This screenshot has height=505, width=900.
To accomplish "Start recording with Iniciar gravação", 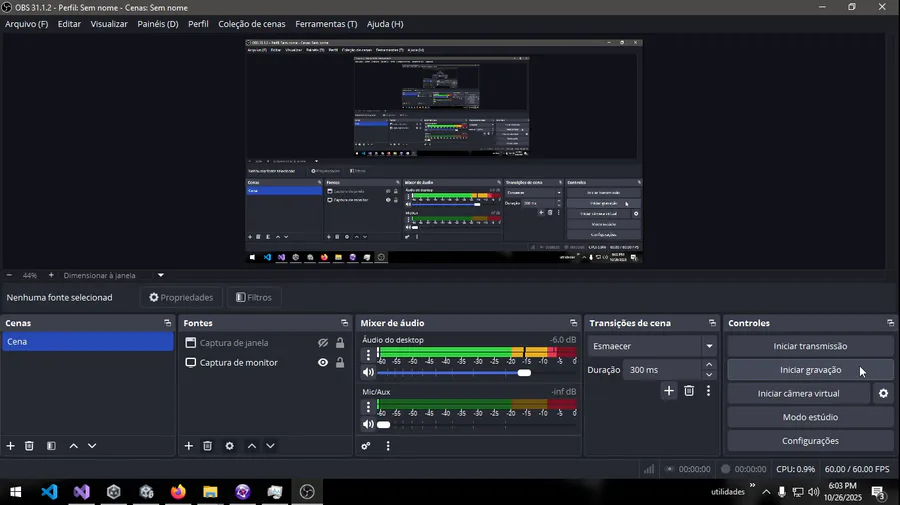I will point(810,370).
